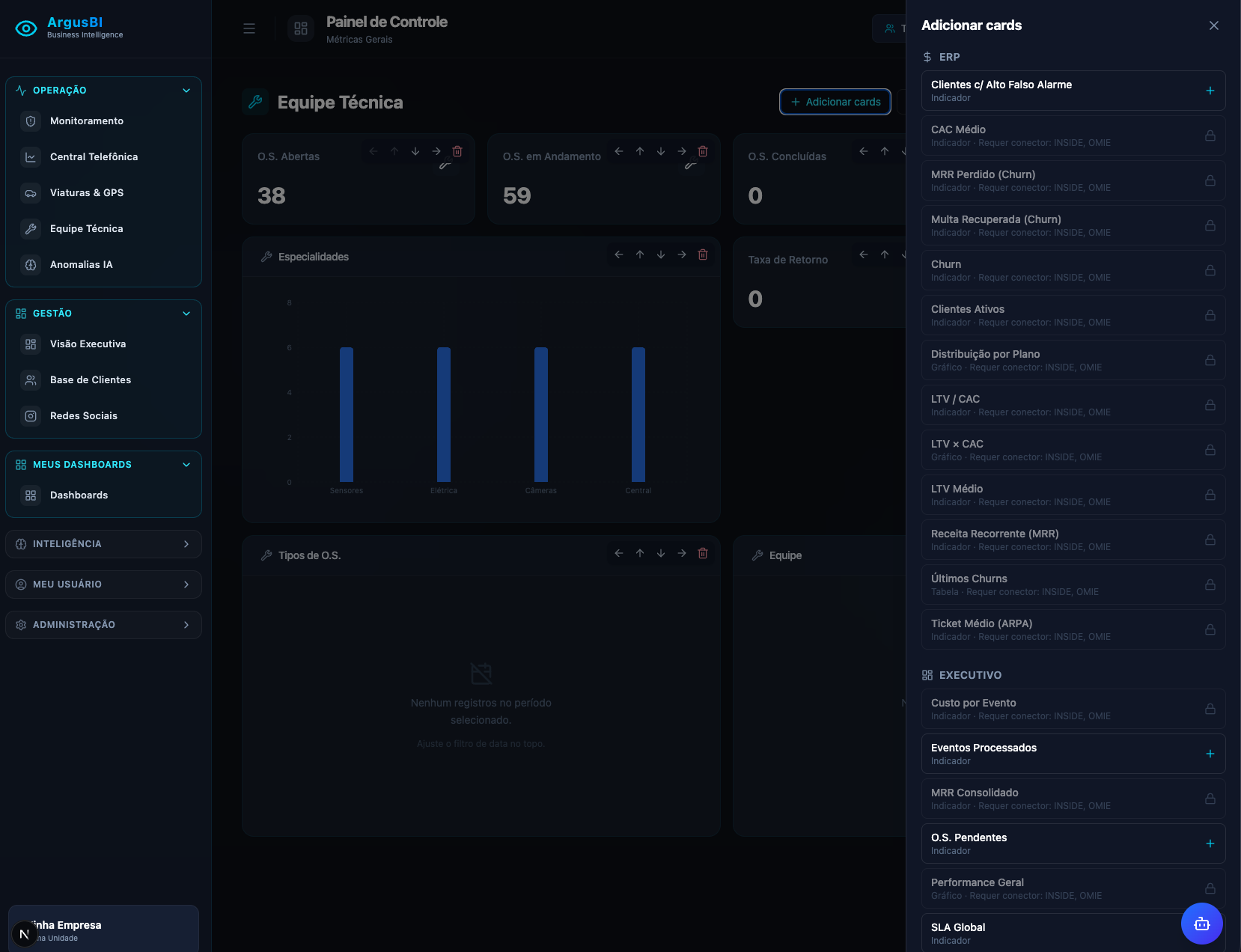This screenshot has height=952, width=1241.
Task: Delete the O.S. Abertas card
Action: point(457,151)
